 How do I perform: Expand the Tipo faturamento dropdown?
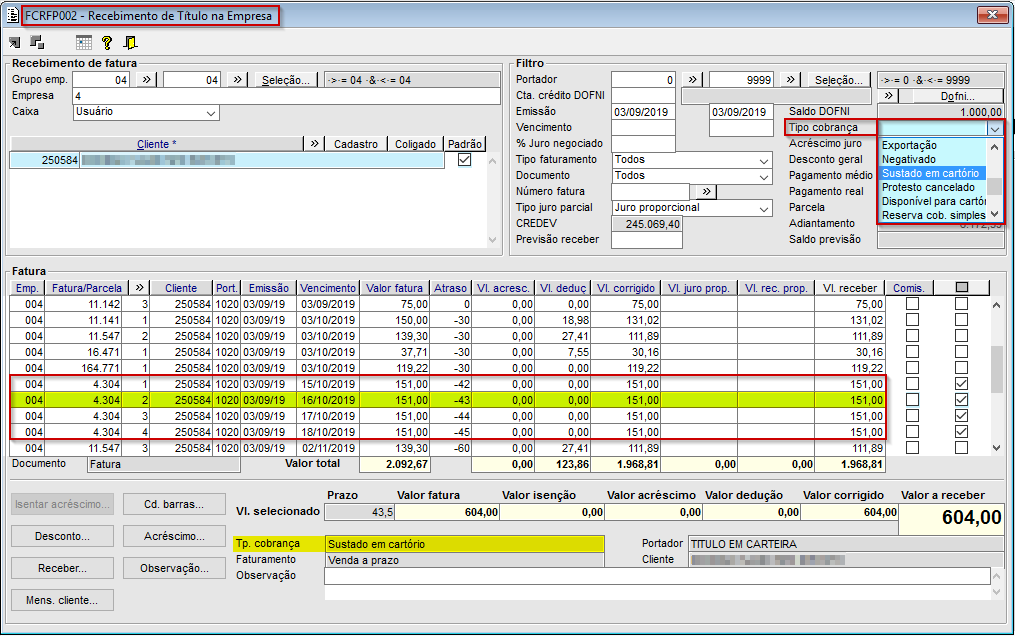pos(764,160)
